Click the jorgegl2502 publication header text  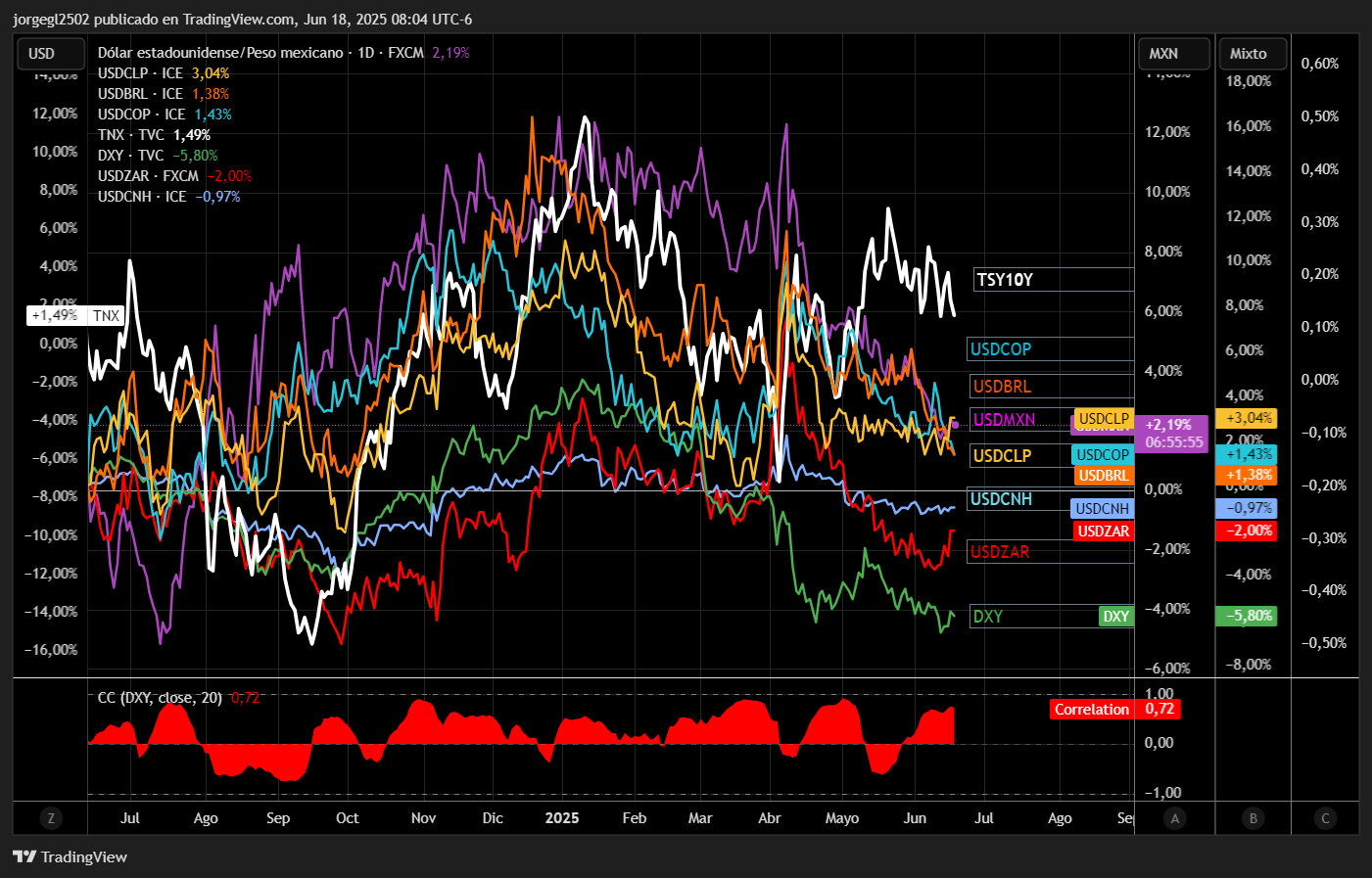pos(243,20)
